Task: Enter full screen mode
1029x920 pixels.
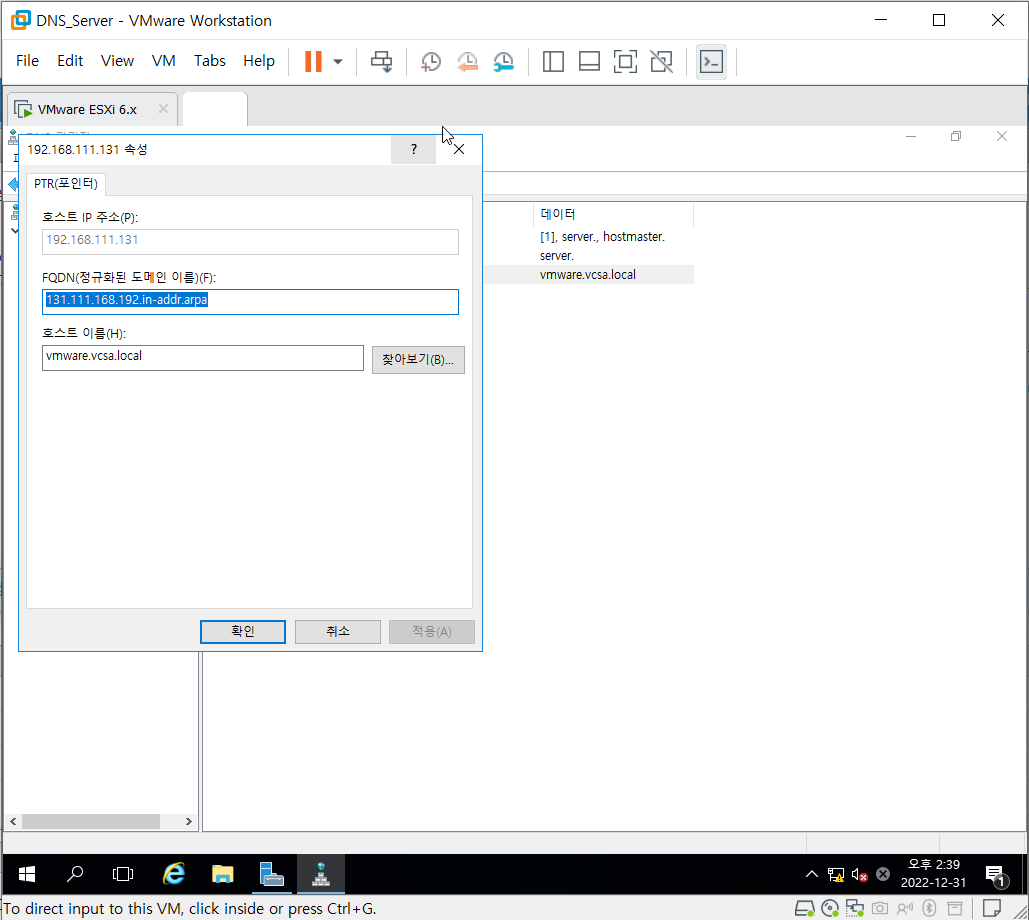Action: click(625, 62)
